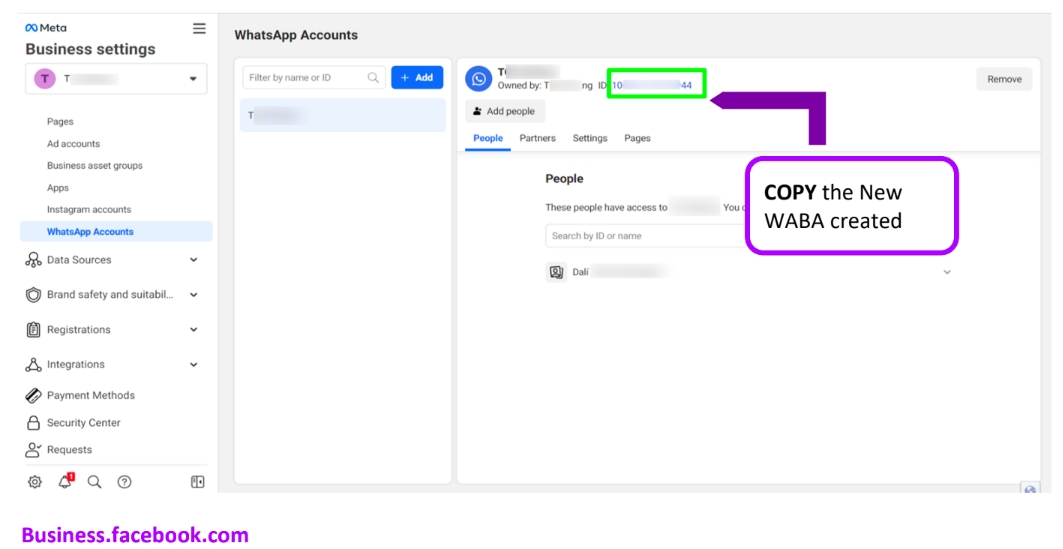Click the Filter by name or ID field
Screen dimensions: 1063x549
[314, 77]
